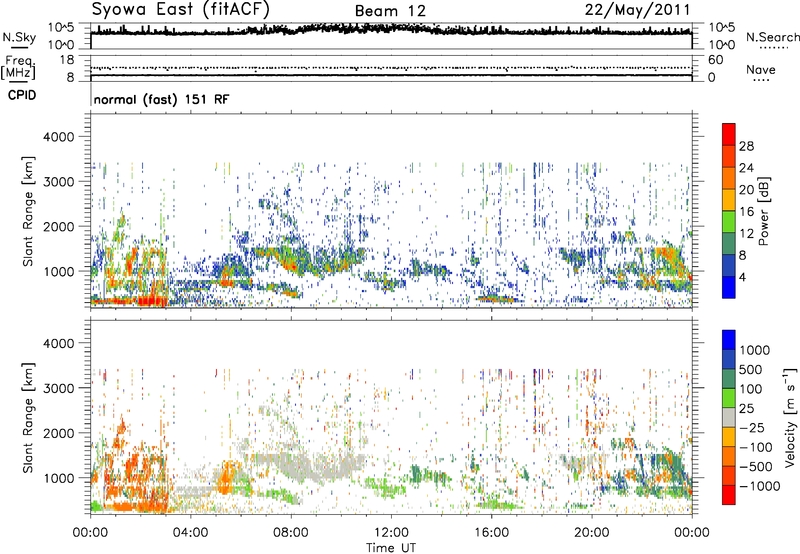The height and width of the screenshot is (554, 800).
Task: Click the "Power [dB]" color bar title
Action: coord(764,211)
